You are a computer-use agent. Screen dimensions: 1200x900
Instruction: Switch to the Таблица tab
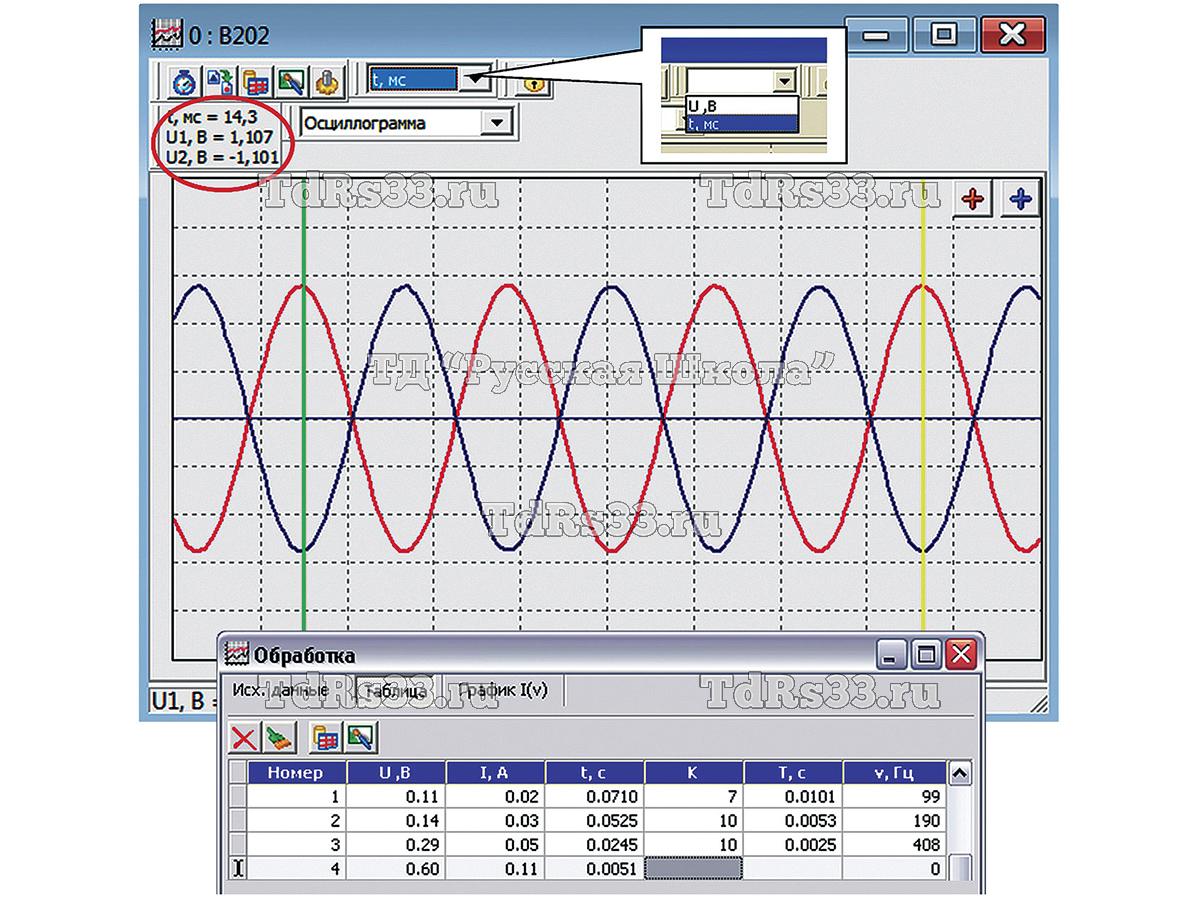click(396, 691)
